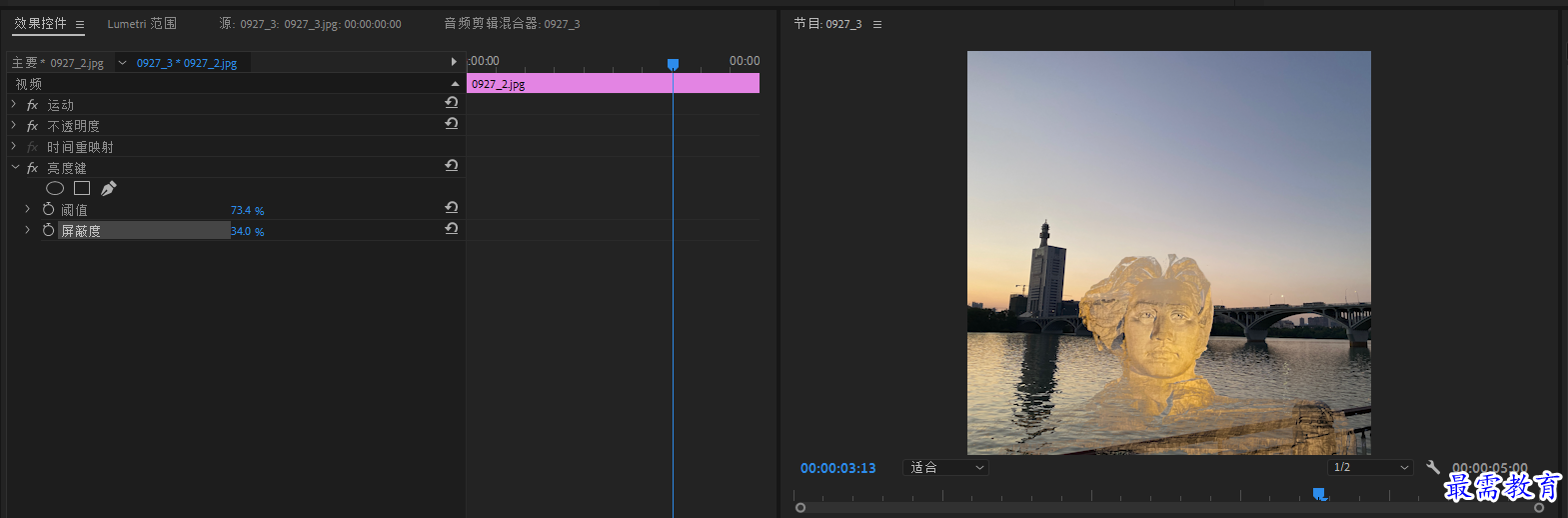Toggle the timeline view arrow in Effect Controls
This screenshot has width=1568, height=518.
click(454, 62)
